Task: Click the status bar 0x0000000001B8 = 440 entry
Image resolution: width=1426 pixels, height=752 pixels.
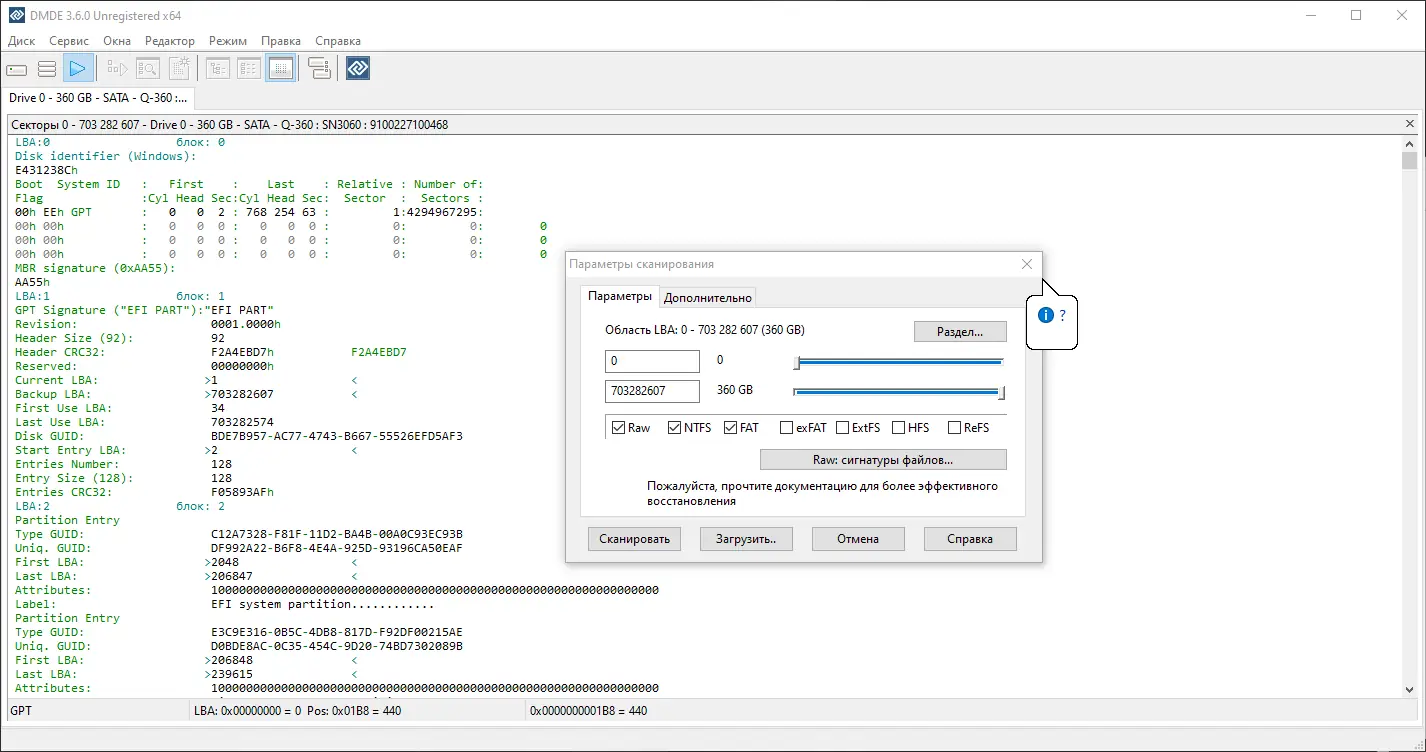Action: 588,711
